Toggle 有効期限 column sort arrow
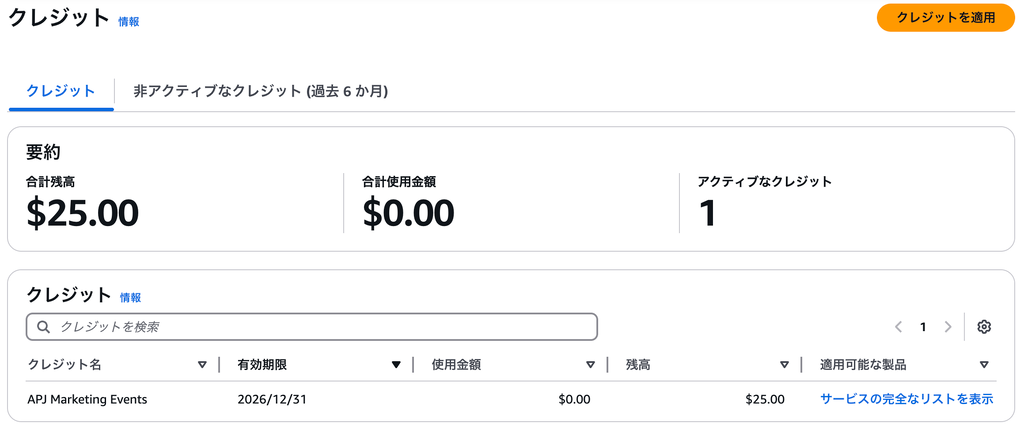This screenshot has width=1024, height=438. pos(396,365)
